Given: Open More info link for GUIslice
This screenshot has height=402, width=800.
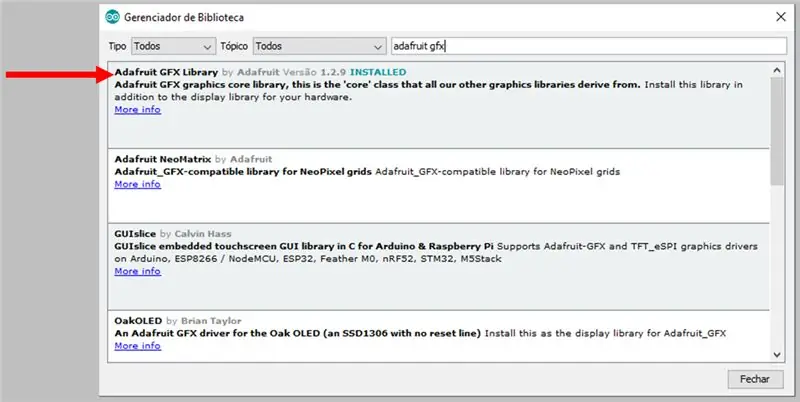Looking at the screenshot, I should tap(138, 271).
